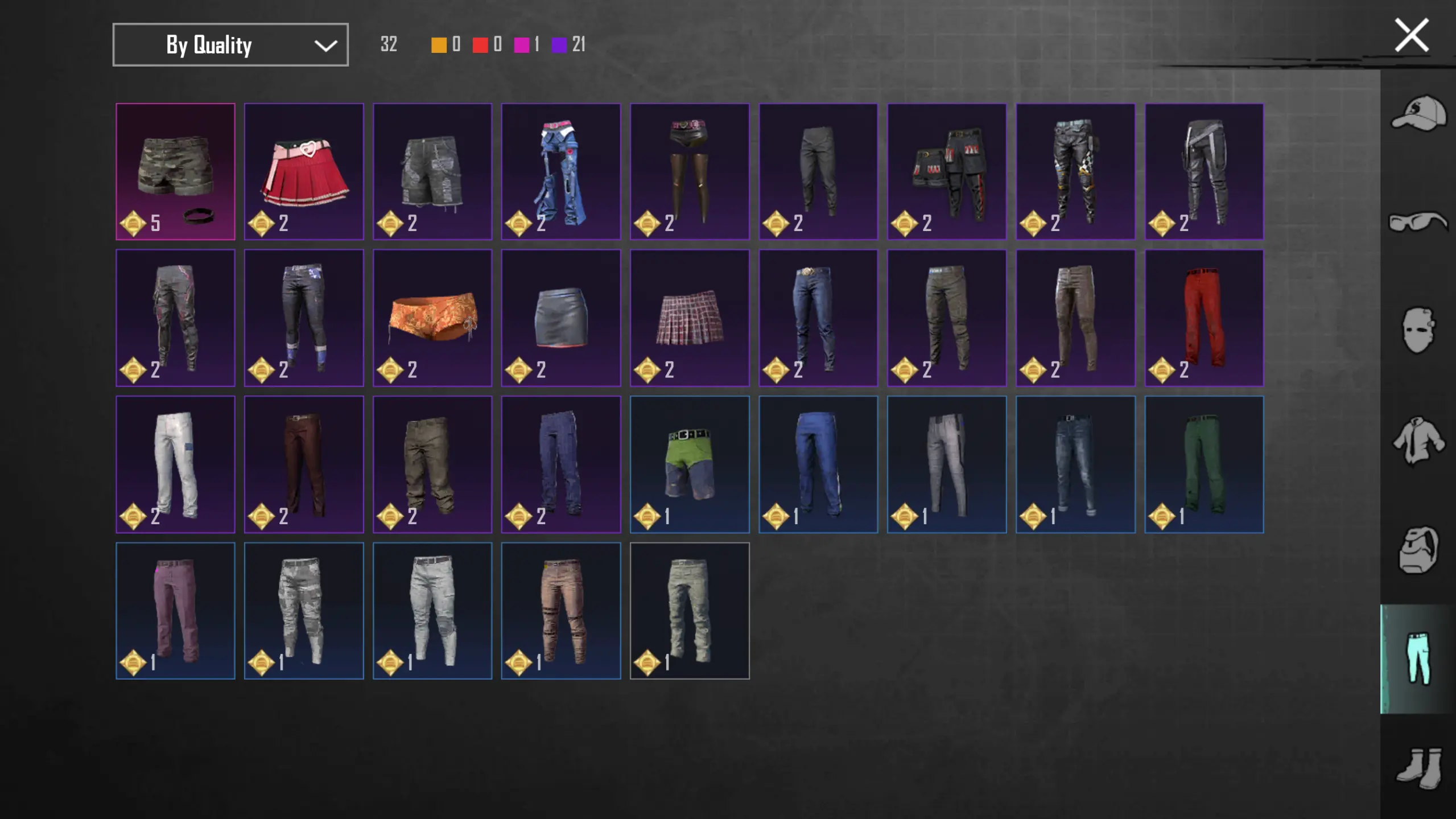Click the purple rarity color square
1456x819 pixels.
pos(559,45)
